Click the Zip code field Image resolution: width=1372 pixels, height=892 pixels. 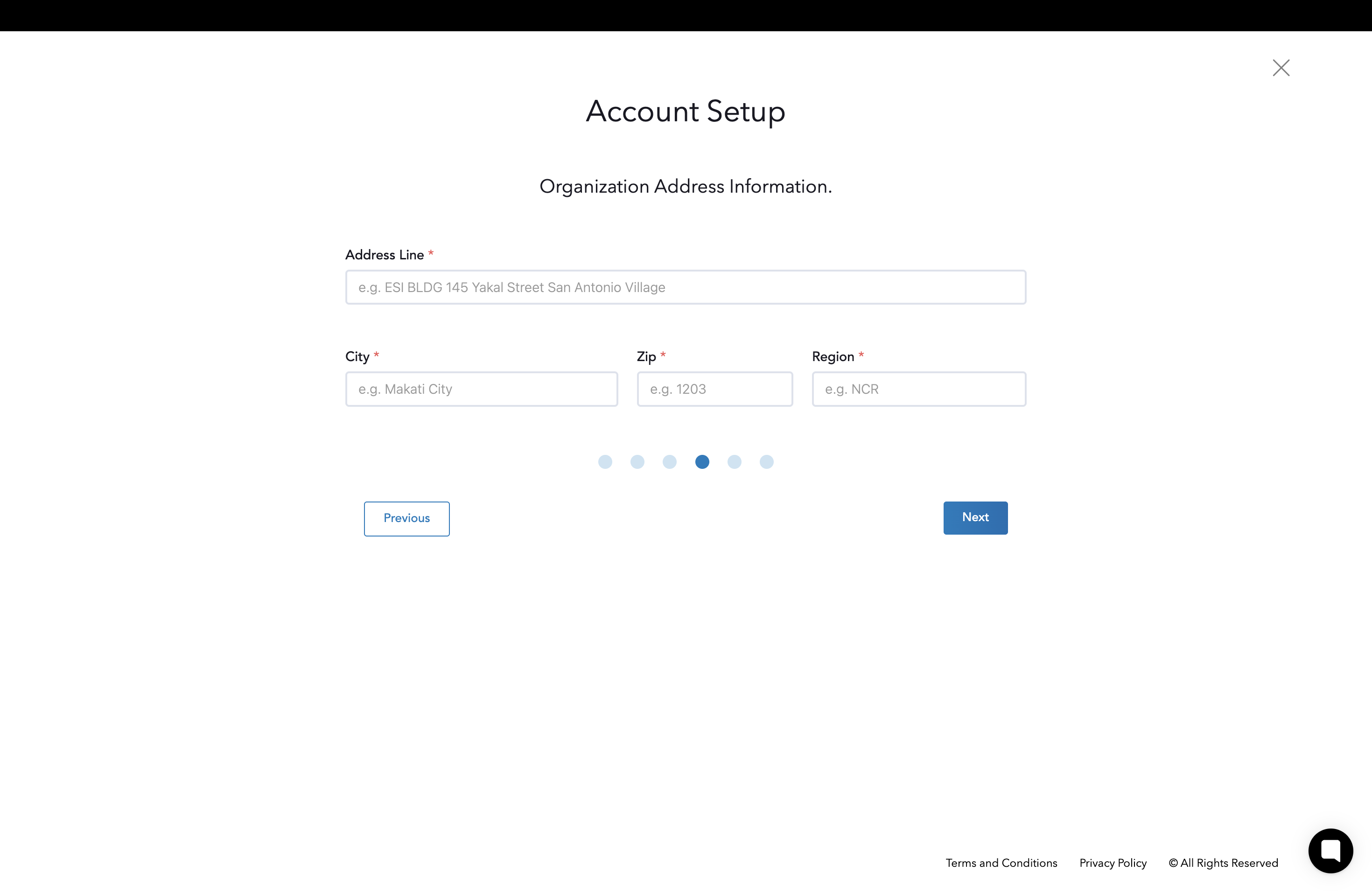714,389
